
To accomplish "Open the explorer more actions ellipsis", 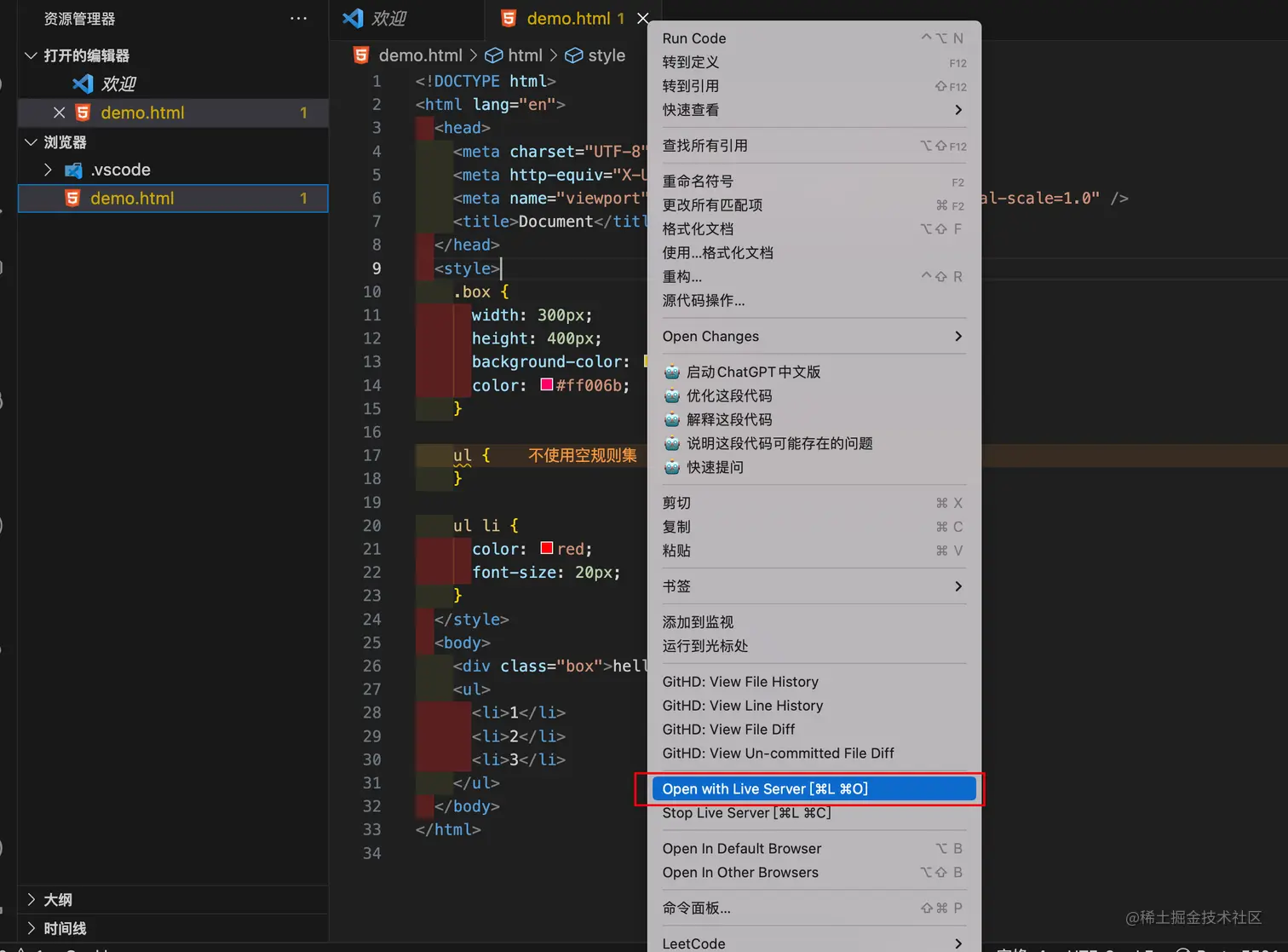I will (x=298, y=18).
